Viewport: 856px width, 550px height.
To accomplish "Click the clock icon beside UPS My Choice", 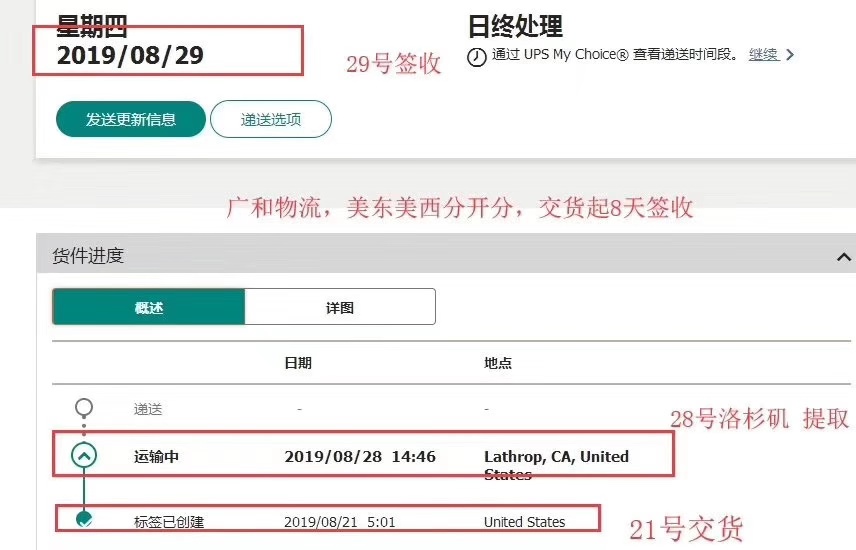I will (x=477, y=57).
